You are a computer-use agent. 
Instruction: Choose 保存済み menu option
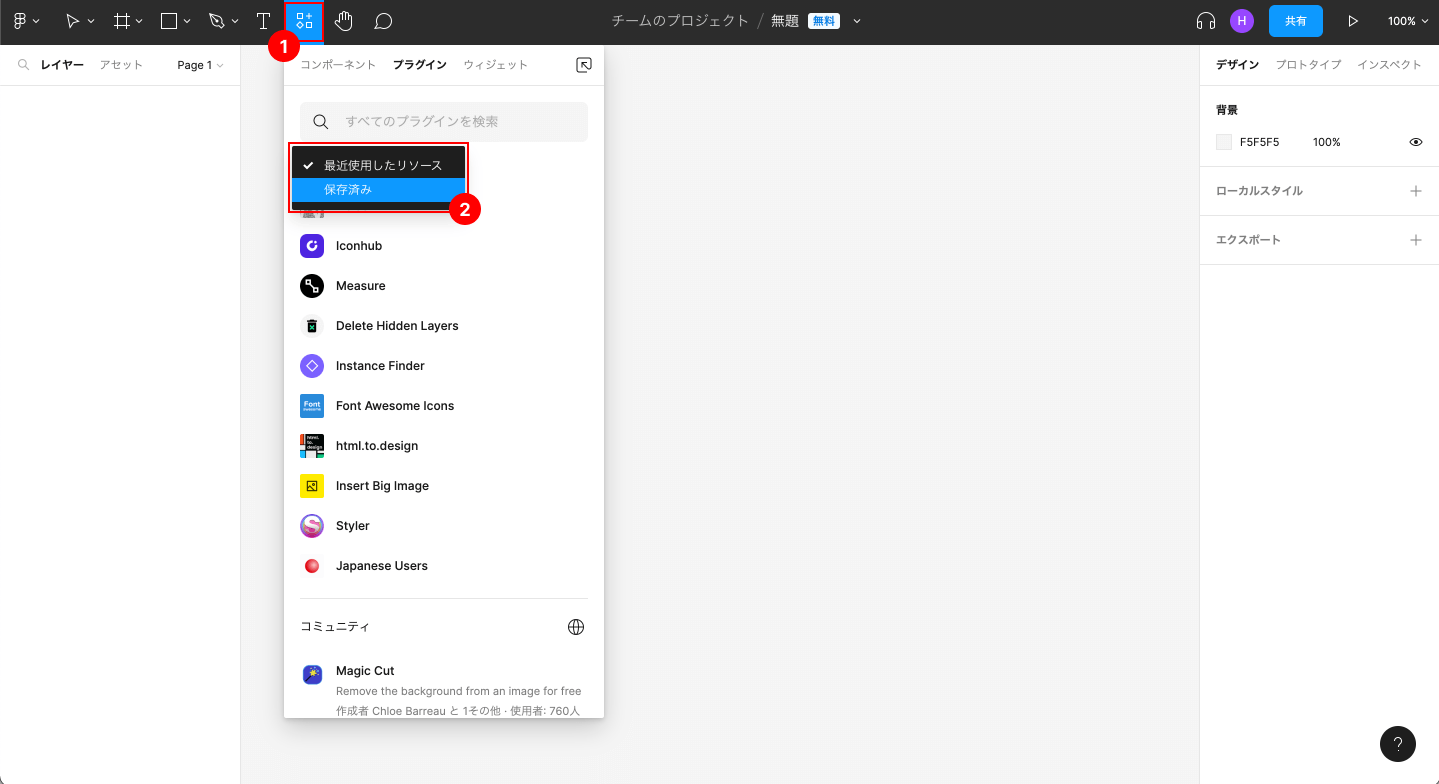tap(379, 190)
